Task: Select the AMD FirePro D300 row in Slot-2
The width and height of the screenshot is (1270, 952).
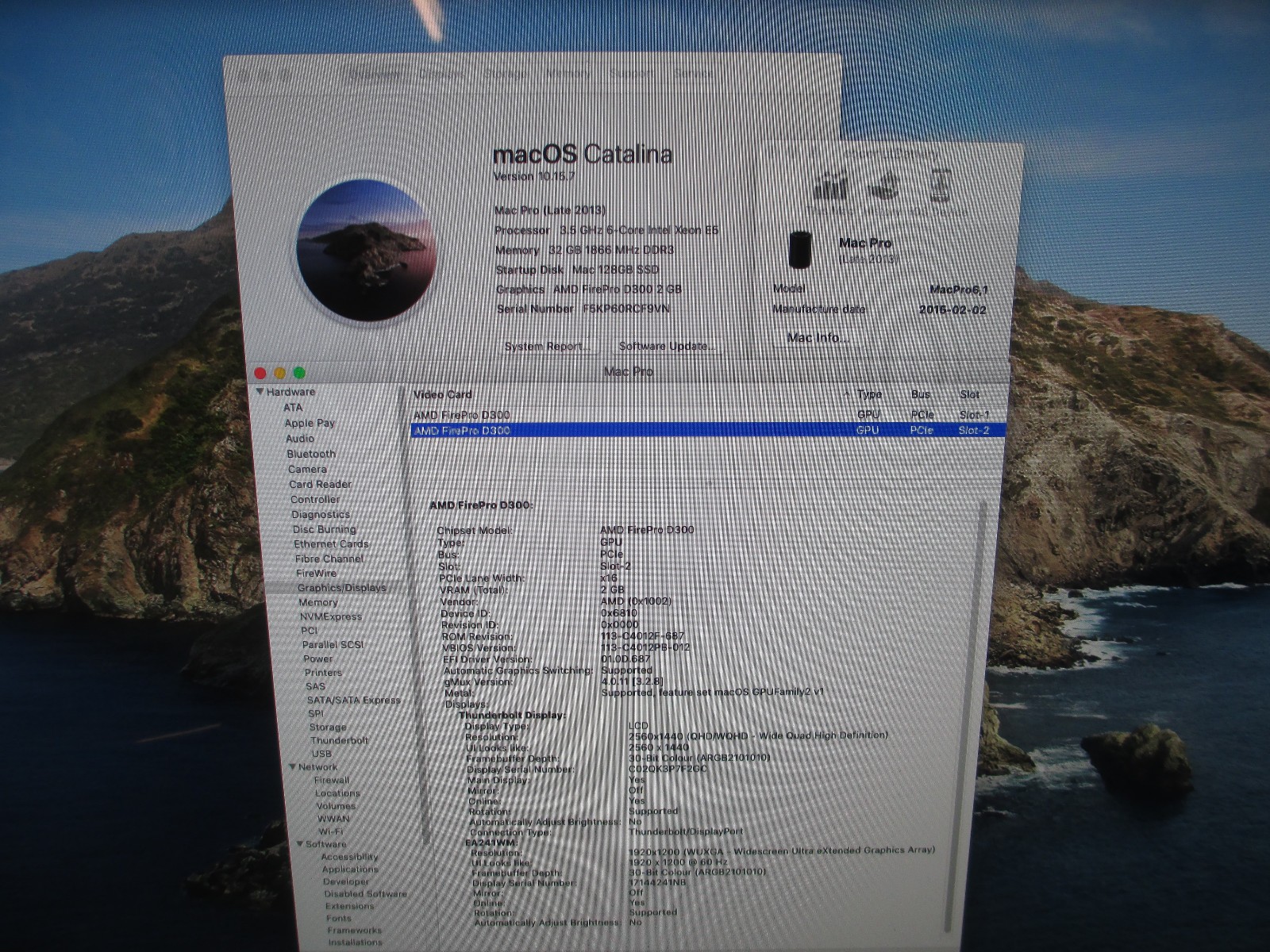Action: pos(708,430)
